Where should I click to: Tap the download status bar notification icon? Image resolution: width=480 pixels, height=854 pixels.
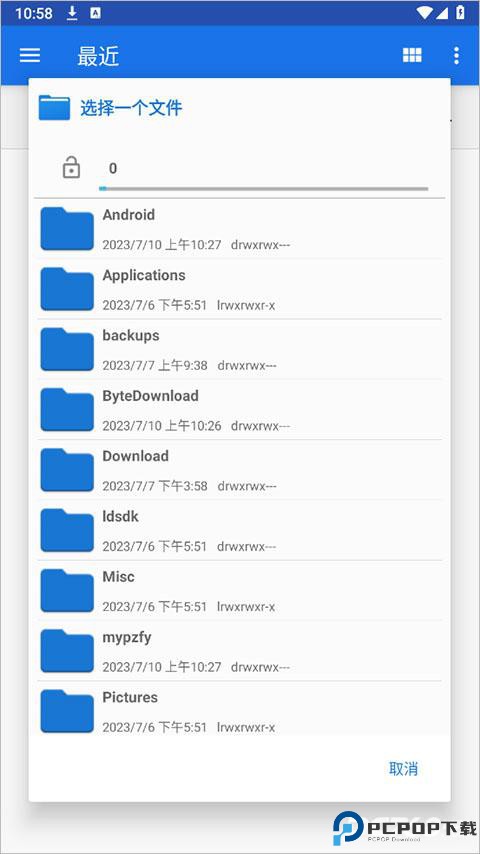pos(72,13)
